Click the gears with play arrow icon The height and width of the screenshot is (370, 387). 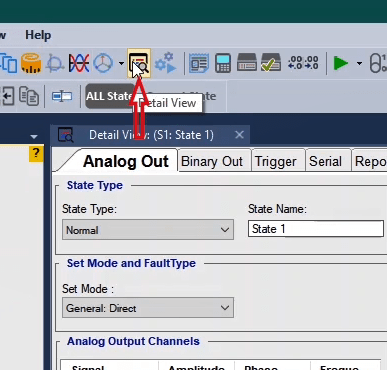[165, 63]
